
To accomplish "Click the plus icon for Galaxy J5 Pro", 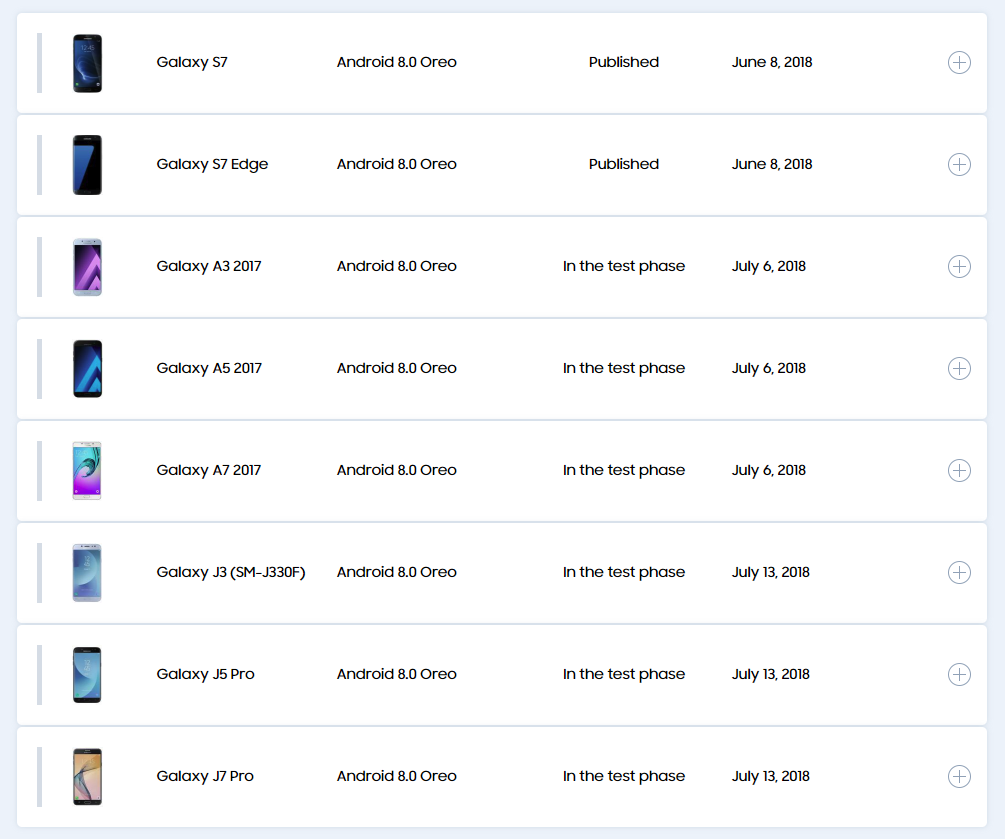I will pyautogui.click(x=958, y=675).
